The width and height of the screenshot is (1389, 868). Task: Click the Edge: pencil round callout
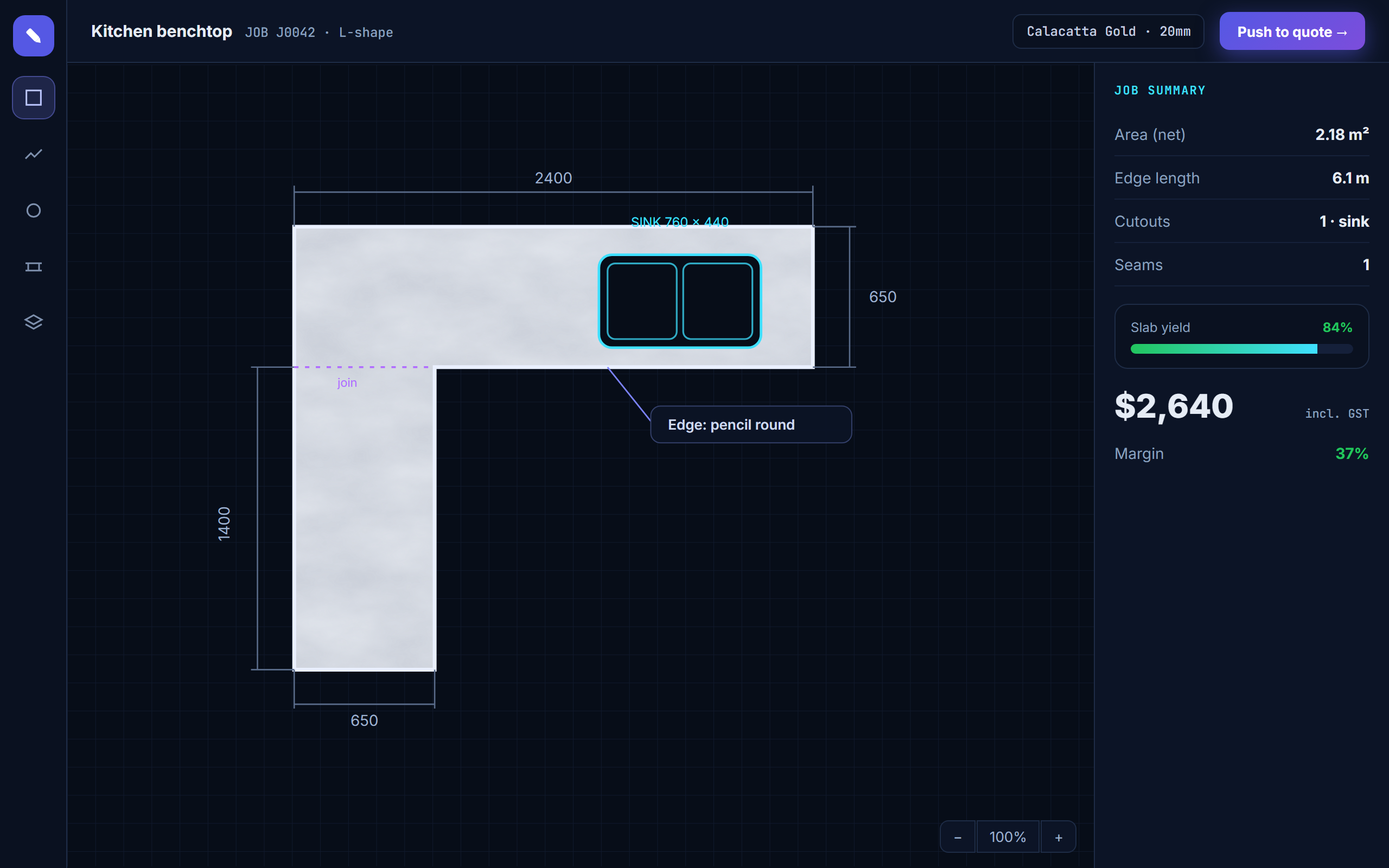tap(751, 425)
